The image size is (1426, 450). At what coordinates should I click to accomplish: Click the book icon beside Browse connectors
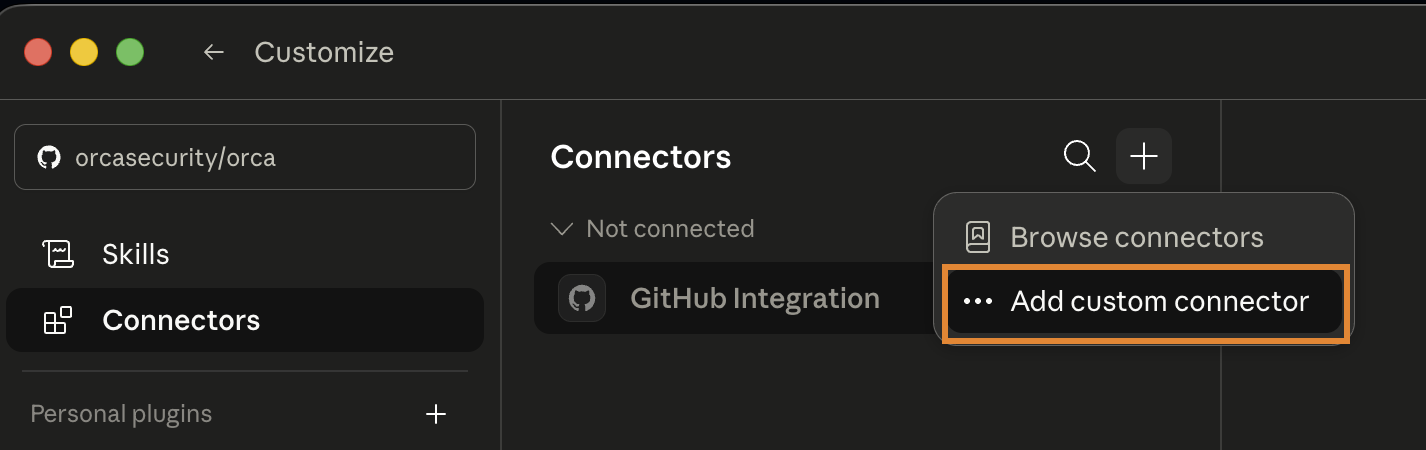(x=977, y=237)
